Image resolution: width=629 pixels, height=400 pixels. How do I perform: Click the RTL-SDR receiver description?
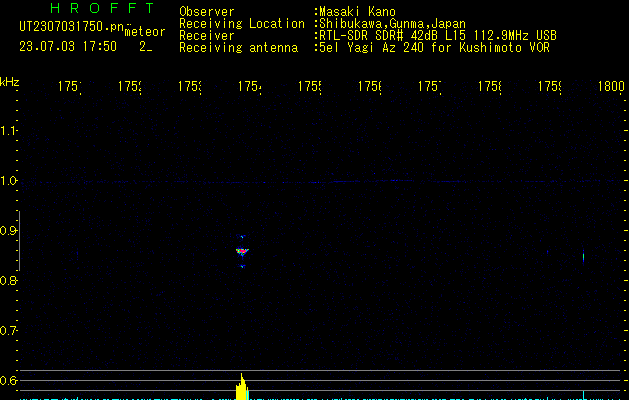[x=437, y=35]
